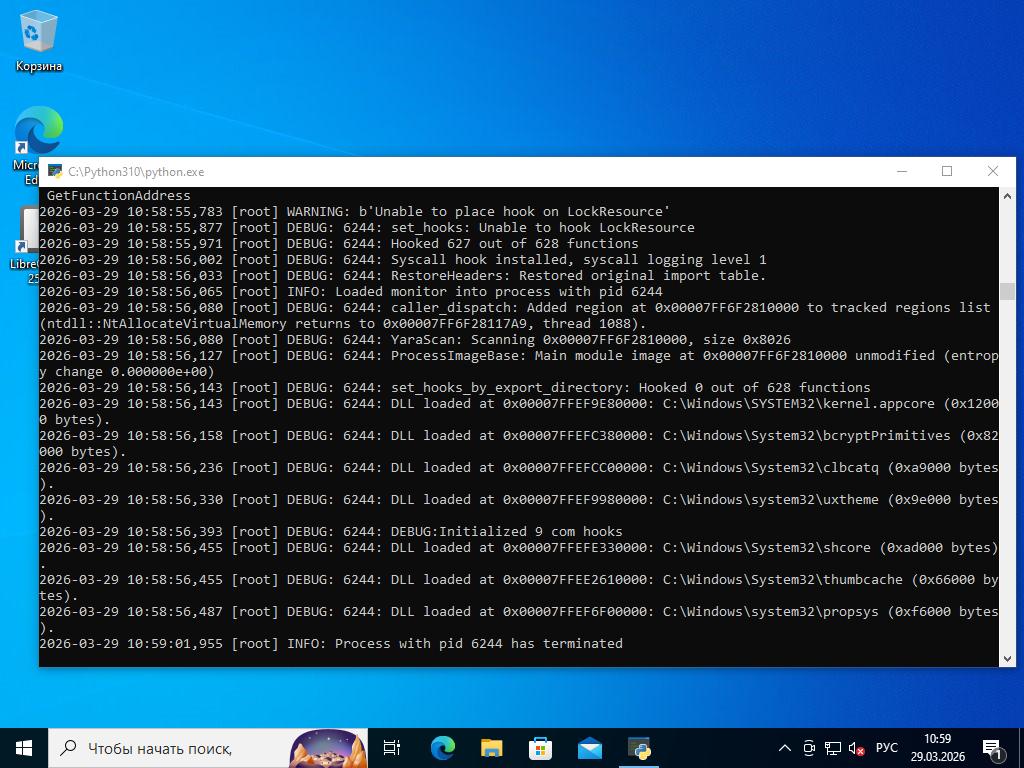The image size is (1024, 768).
Task: Switch the РУС input language indicator
Action: (x=887, y=748)
